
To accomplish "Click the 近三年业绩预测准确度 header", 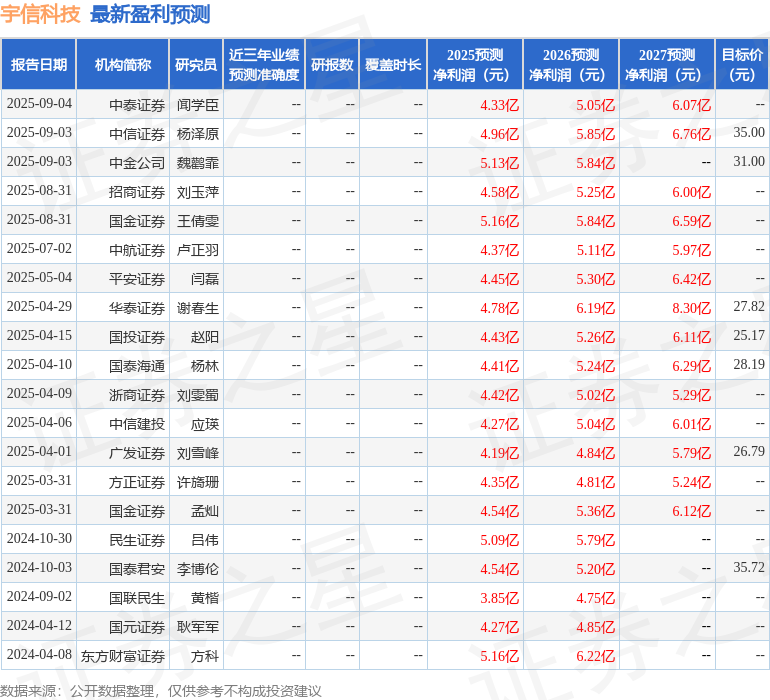I will pos(264,64).
